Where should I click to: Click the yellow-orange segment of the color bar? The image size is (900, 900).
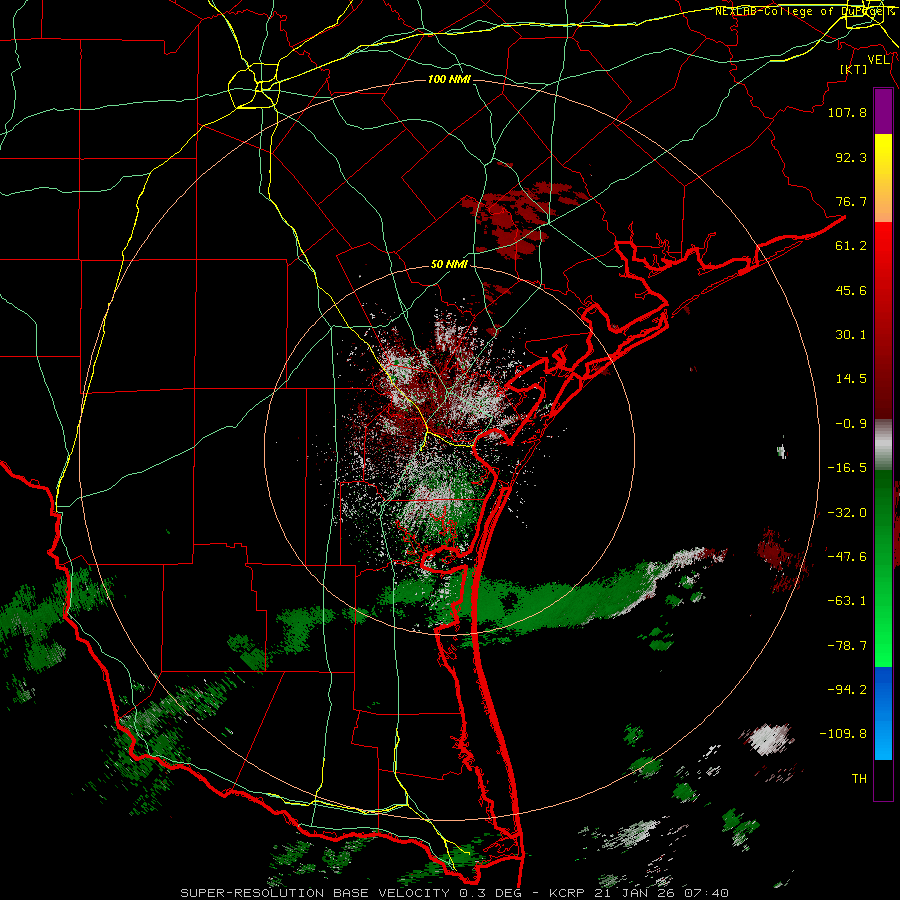pos(883,179)
